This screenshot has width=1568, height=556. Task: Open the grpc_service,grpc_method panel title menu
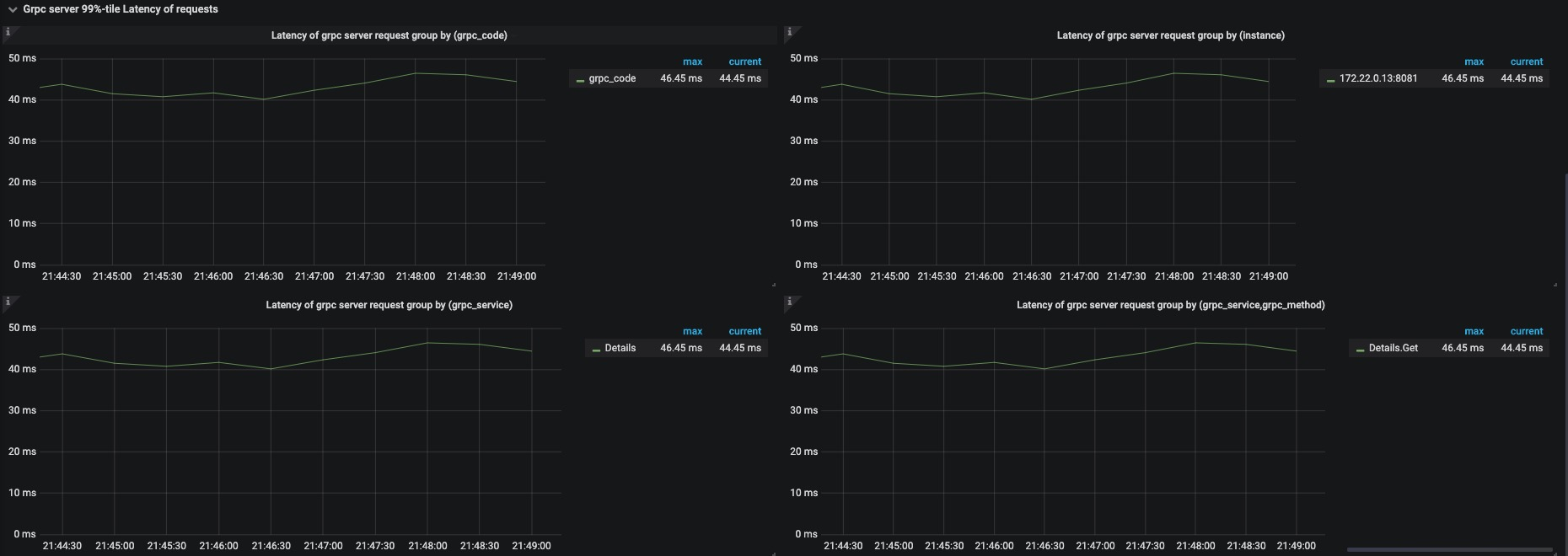[x=1170, y=305]
